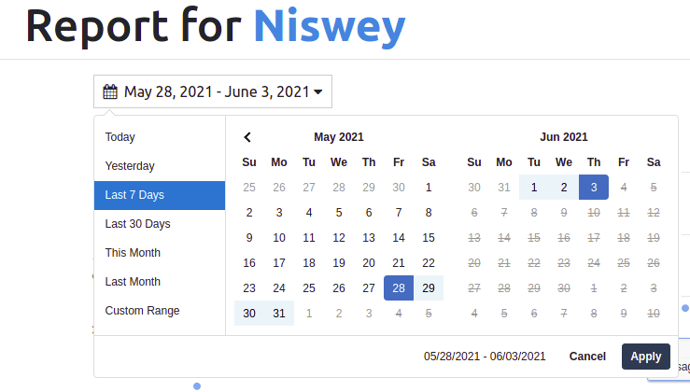Click the date range input showing May 28, 2021
690x392 pixels.
click(x=213, y=92)
